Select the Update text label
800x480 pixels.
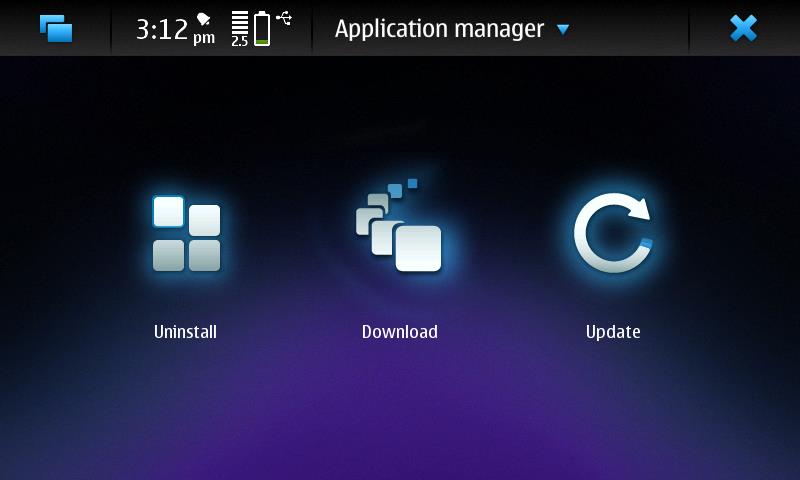612,332
